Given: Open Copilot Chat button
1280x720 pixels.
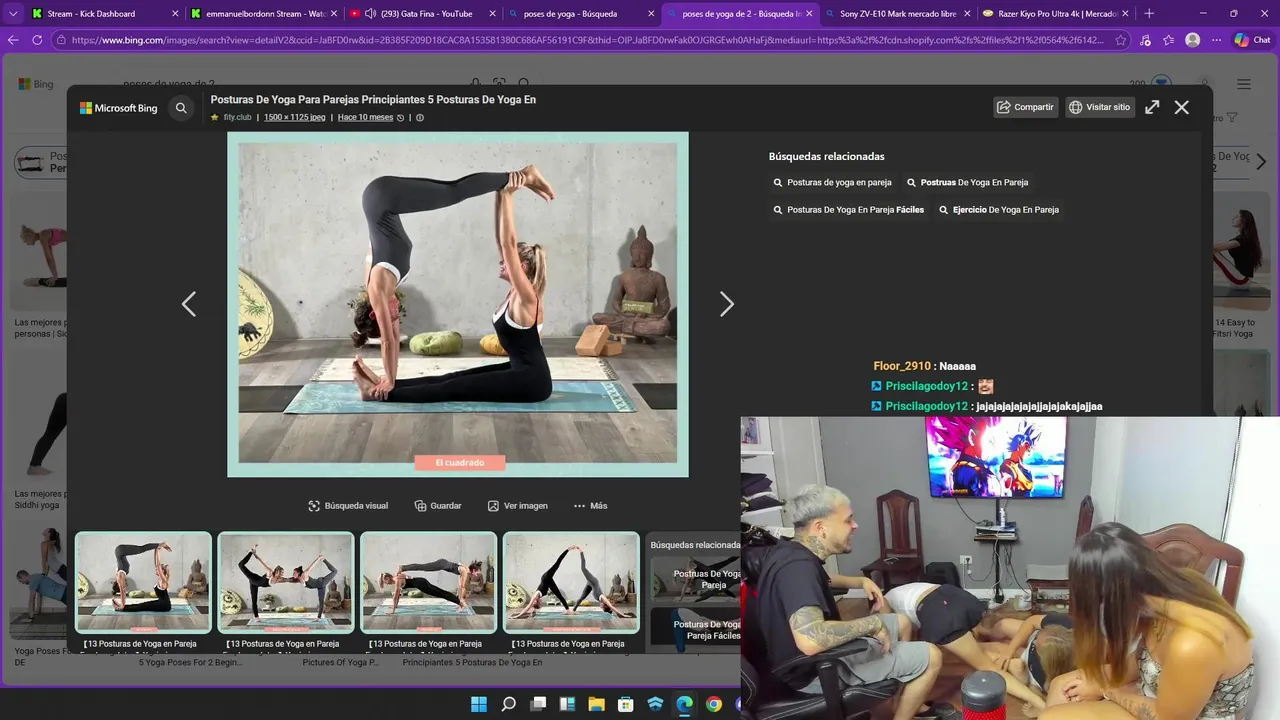Looking at the screenshot, I should pos(1253,40).
